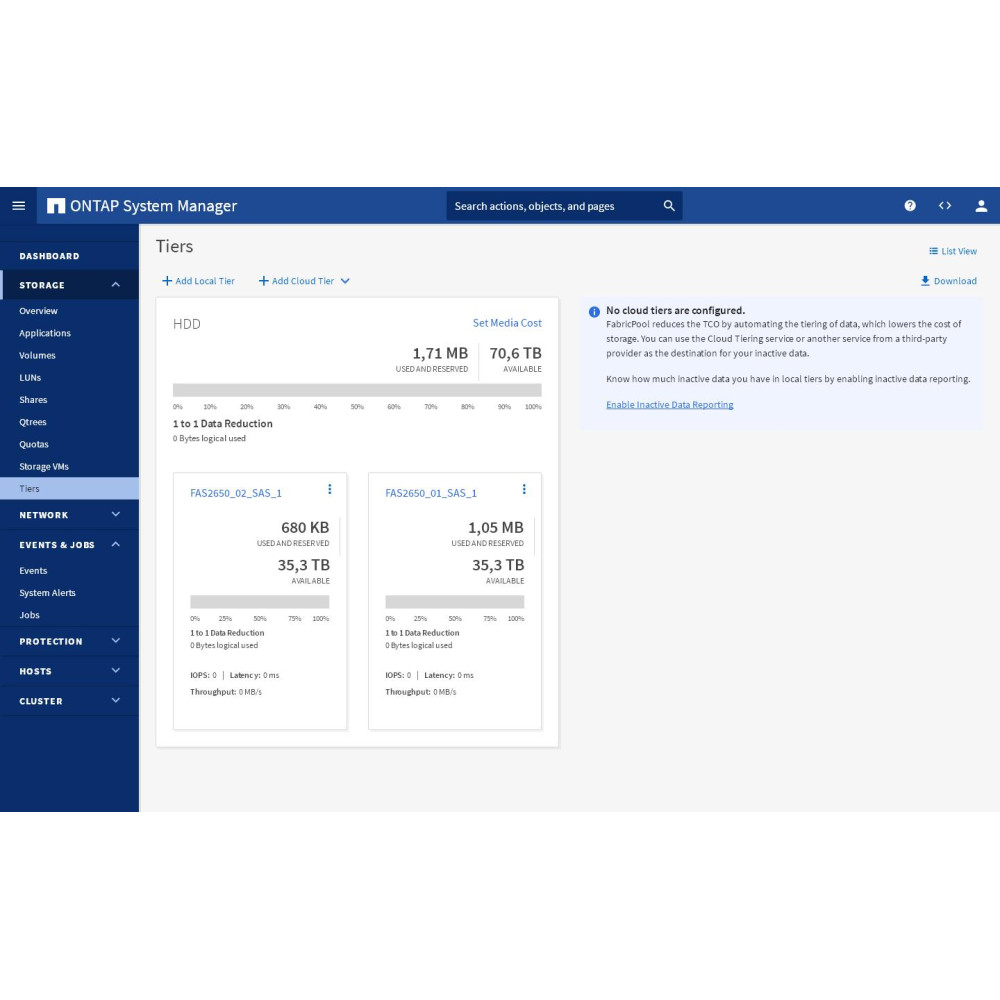Focus the search actions input field
The height and width of the screenshot is (1000, 1000).
point(550,206)
